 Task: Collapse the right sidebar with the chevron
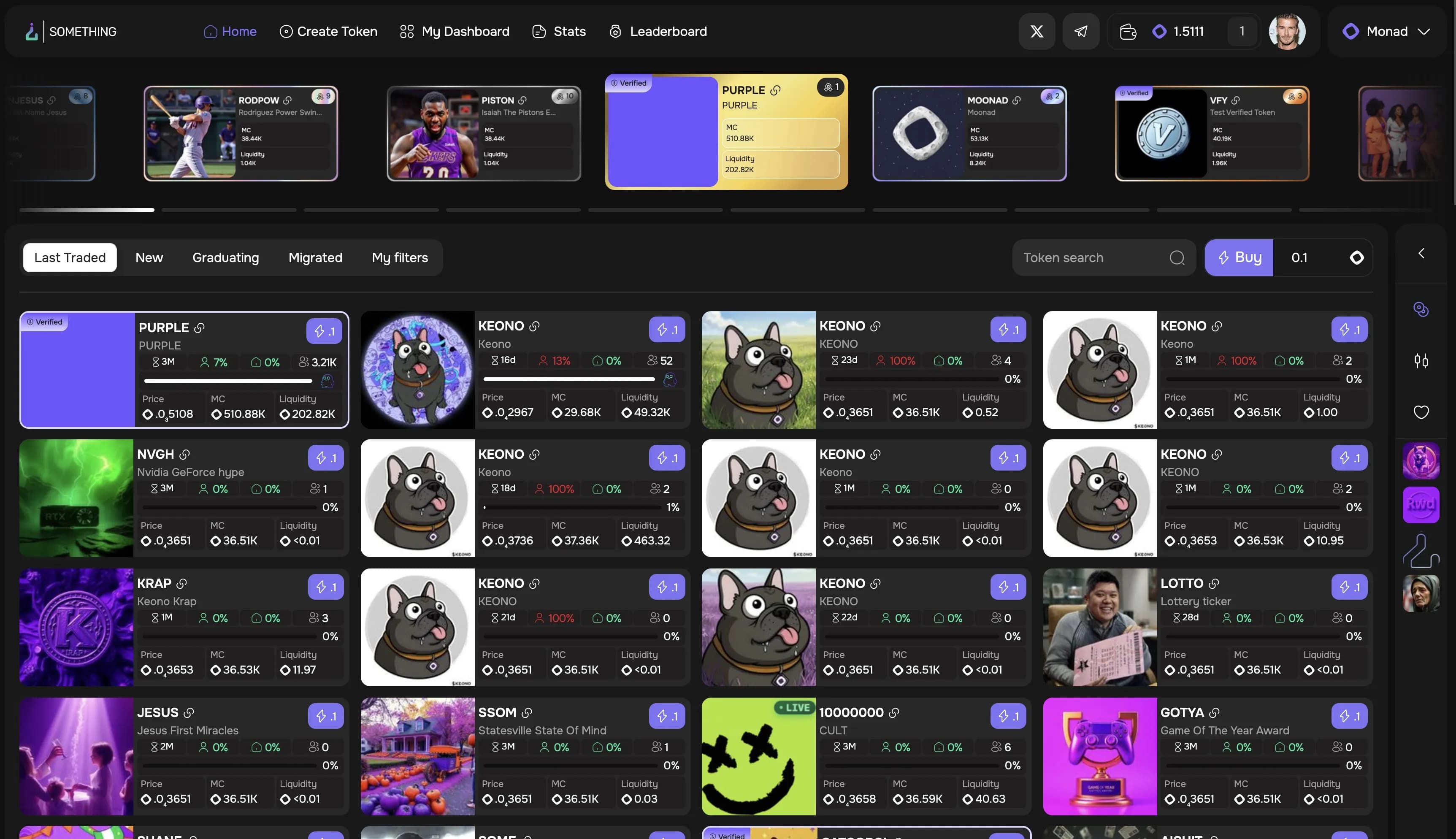[1421, 253]
